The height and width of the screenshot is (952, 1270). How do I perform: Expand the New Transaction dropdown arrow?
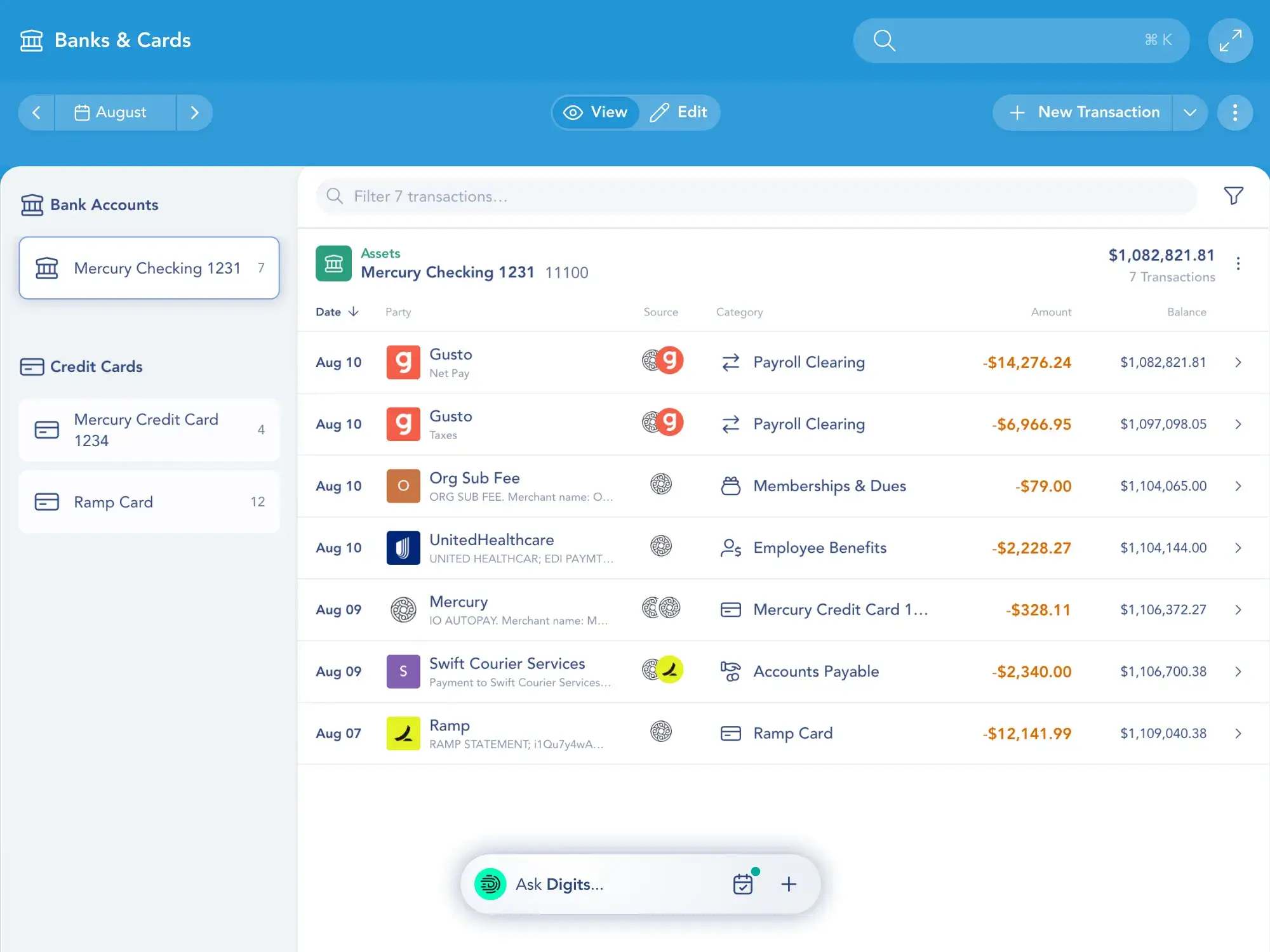click(1189, 112)
